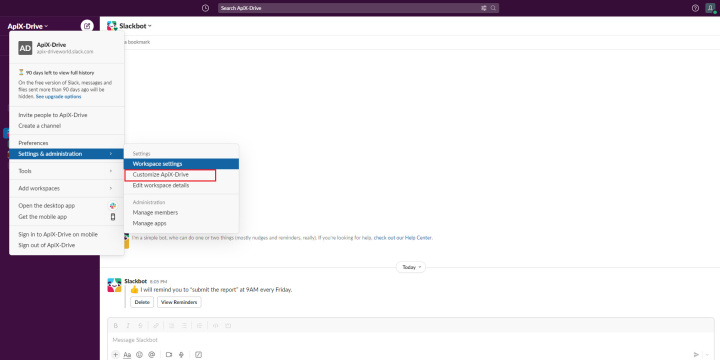Click the Delete reminder button
720x360 pixels.
click(142, 302)
